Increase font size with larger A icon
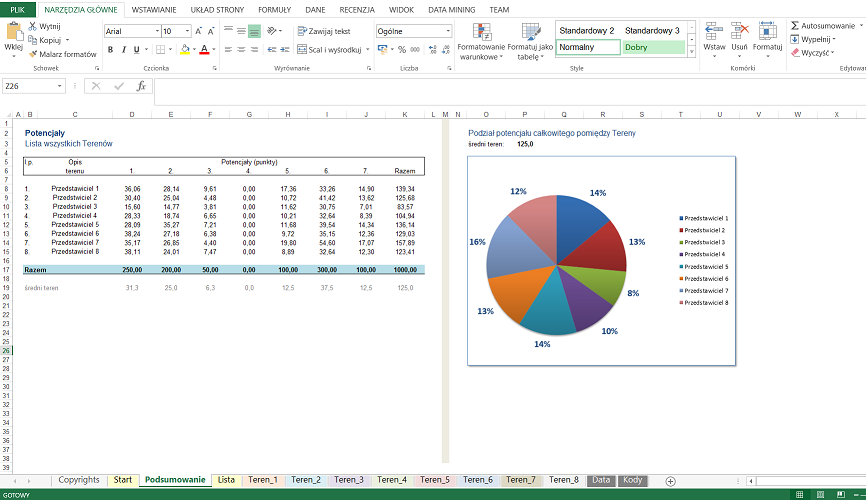866x500 pixels. [x=199, y=31]
